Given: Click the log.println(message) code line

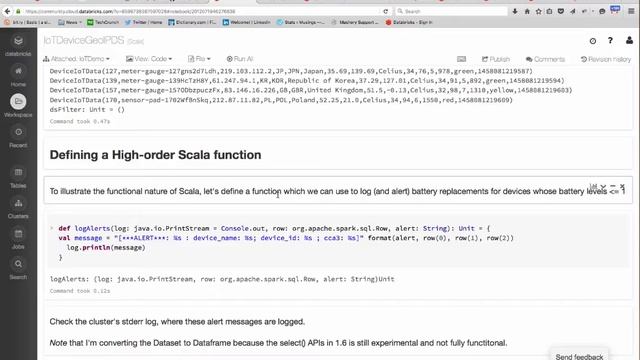Looking at the screenshot, I should pyautogui.click(x=106, y=248).
